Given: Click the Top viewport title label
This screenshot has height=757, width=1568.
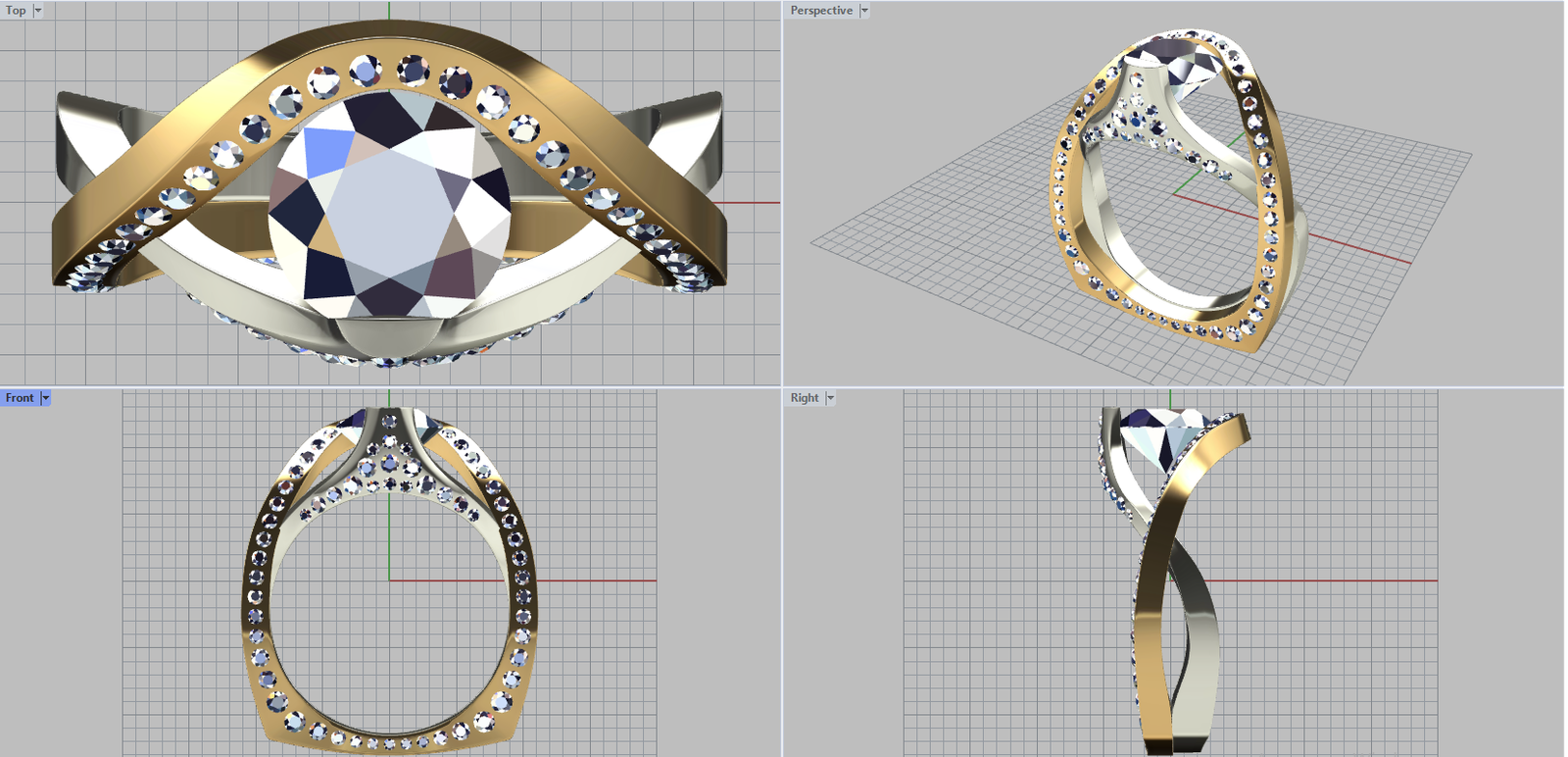Looking at the screenshot, I should (16, 11).
